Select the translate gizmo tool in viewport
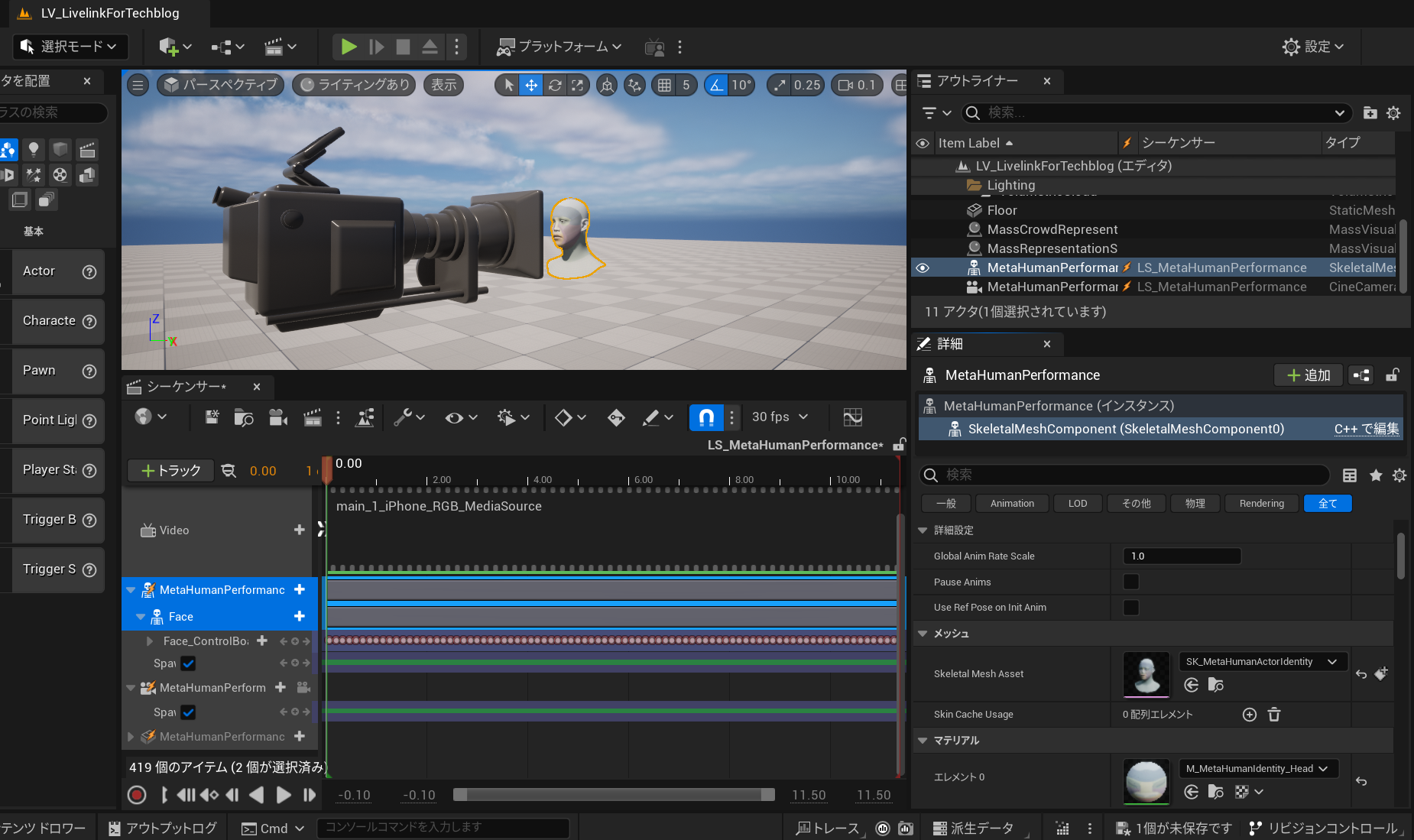1414x840 pixels. 531,85
